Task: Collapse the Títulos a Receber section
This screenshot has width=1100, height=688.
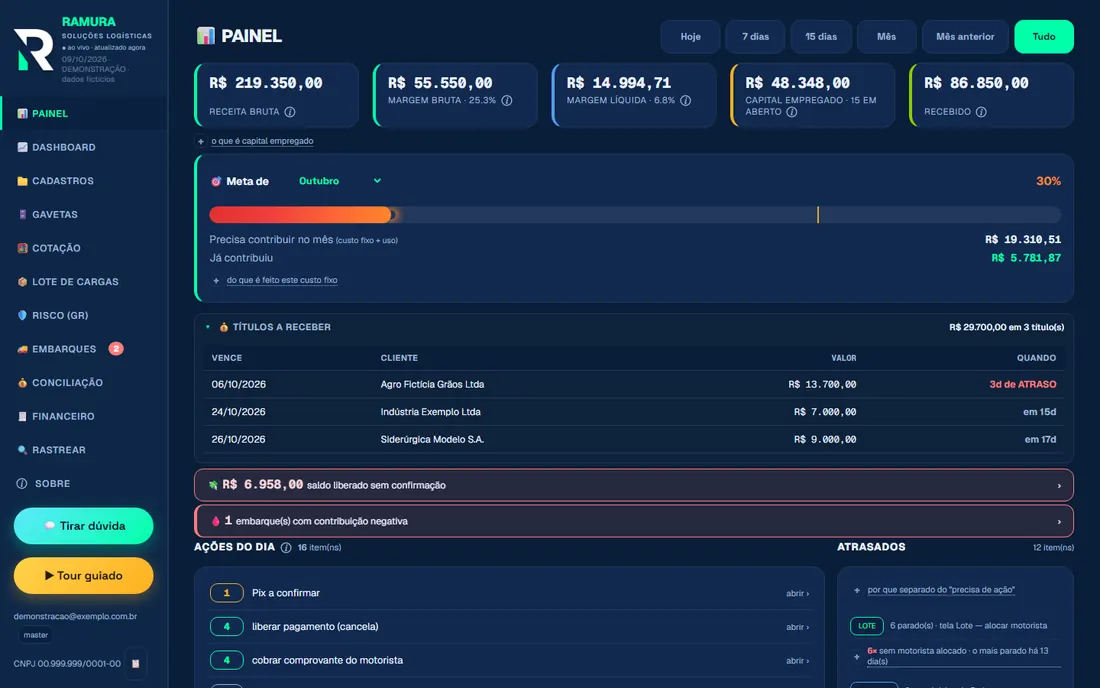Action: pos(208,328)
